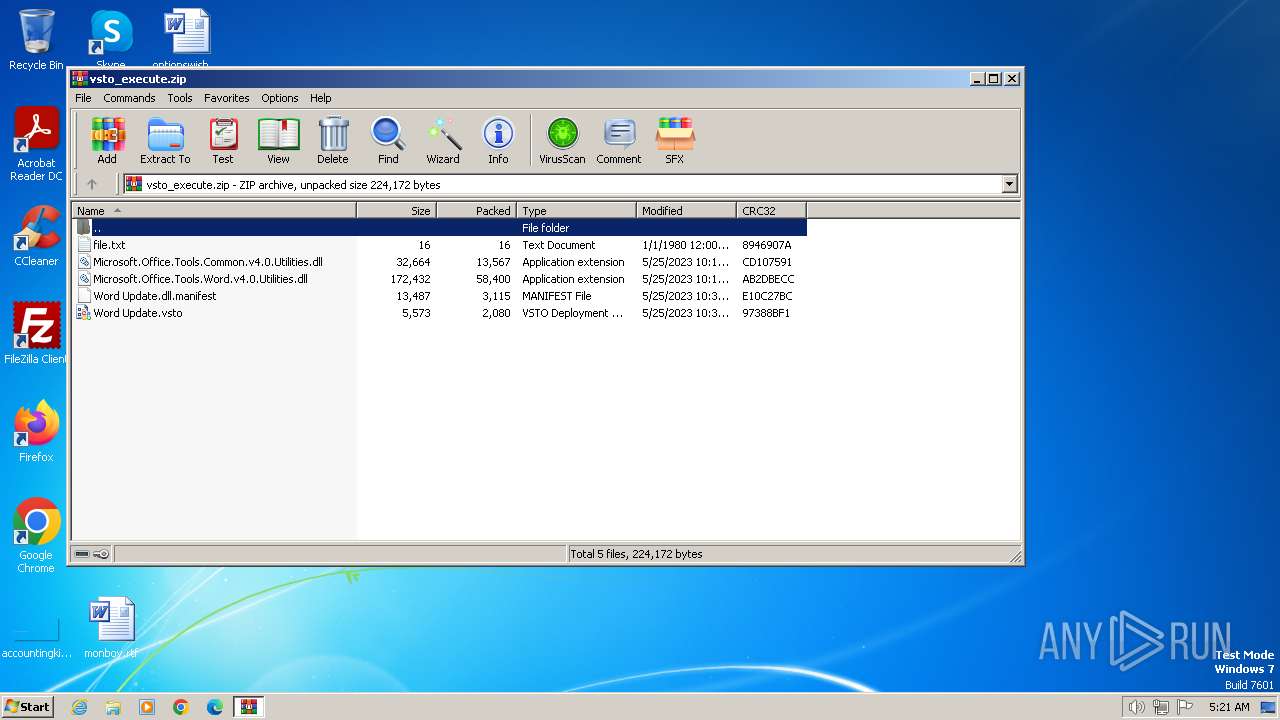Click the archive path address field
Viewport: 1280px width, 720px height.
pyautogui.click(x=570, y=184)
